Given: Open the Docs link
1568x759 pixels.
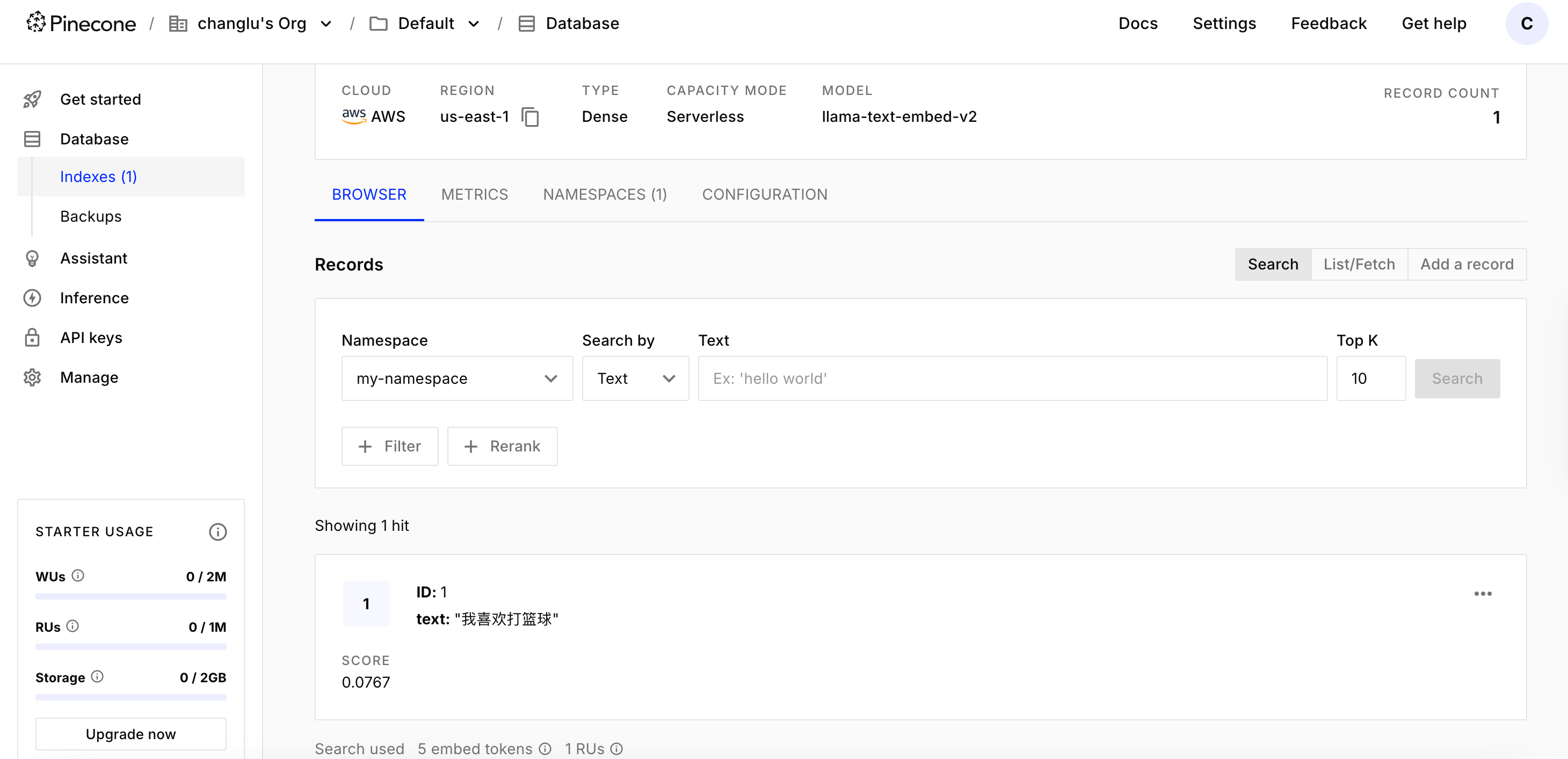Looking at the screenshot, I should 1138,23.
